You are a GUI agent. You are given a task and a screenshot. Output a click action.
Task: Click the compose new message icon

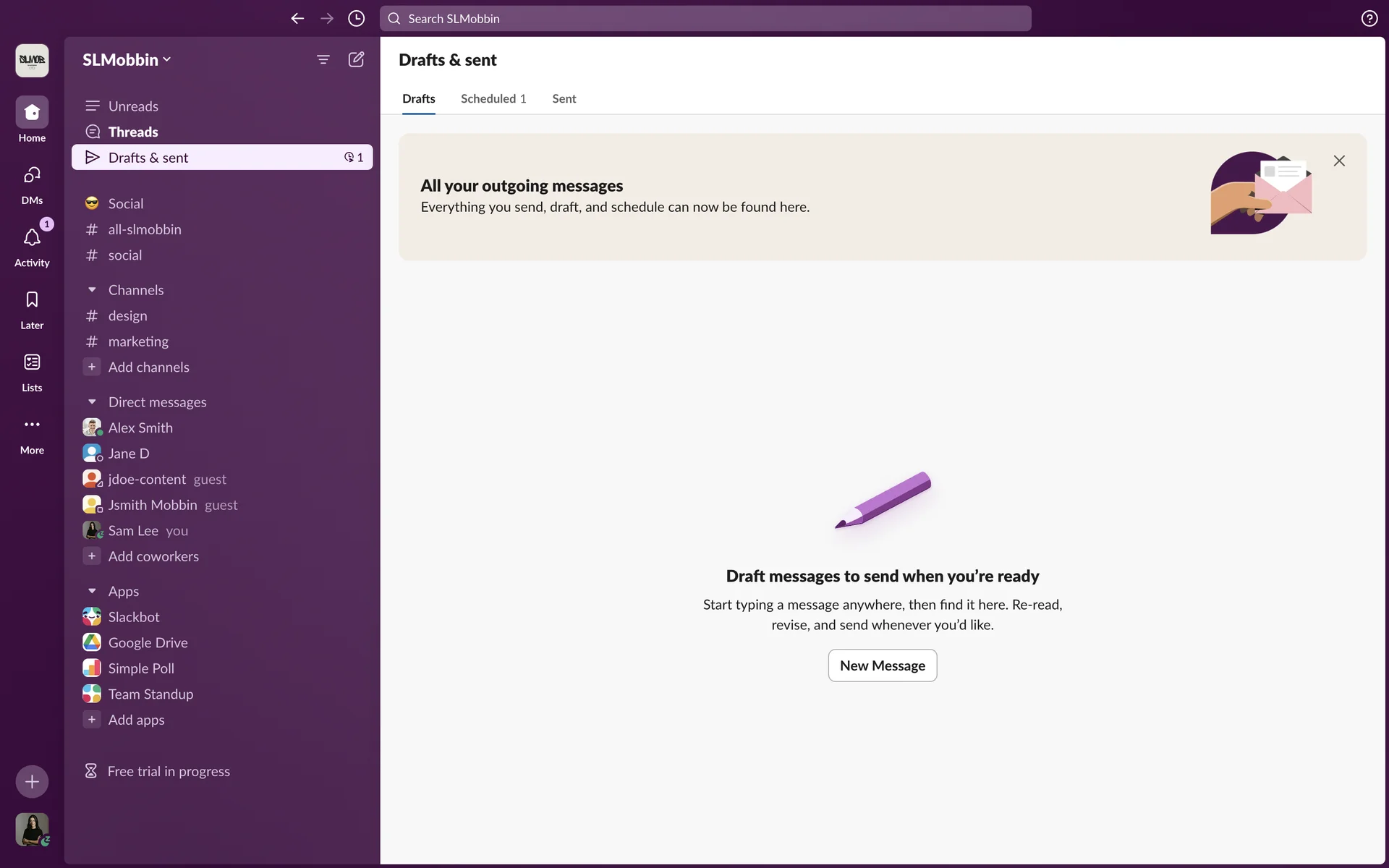[356, 59]
